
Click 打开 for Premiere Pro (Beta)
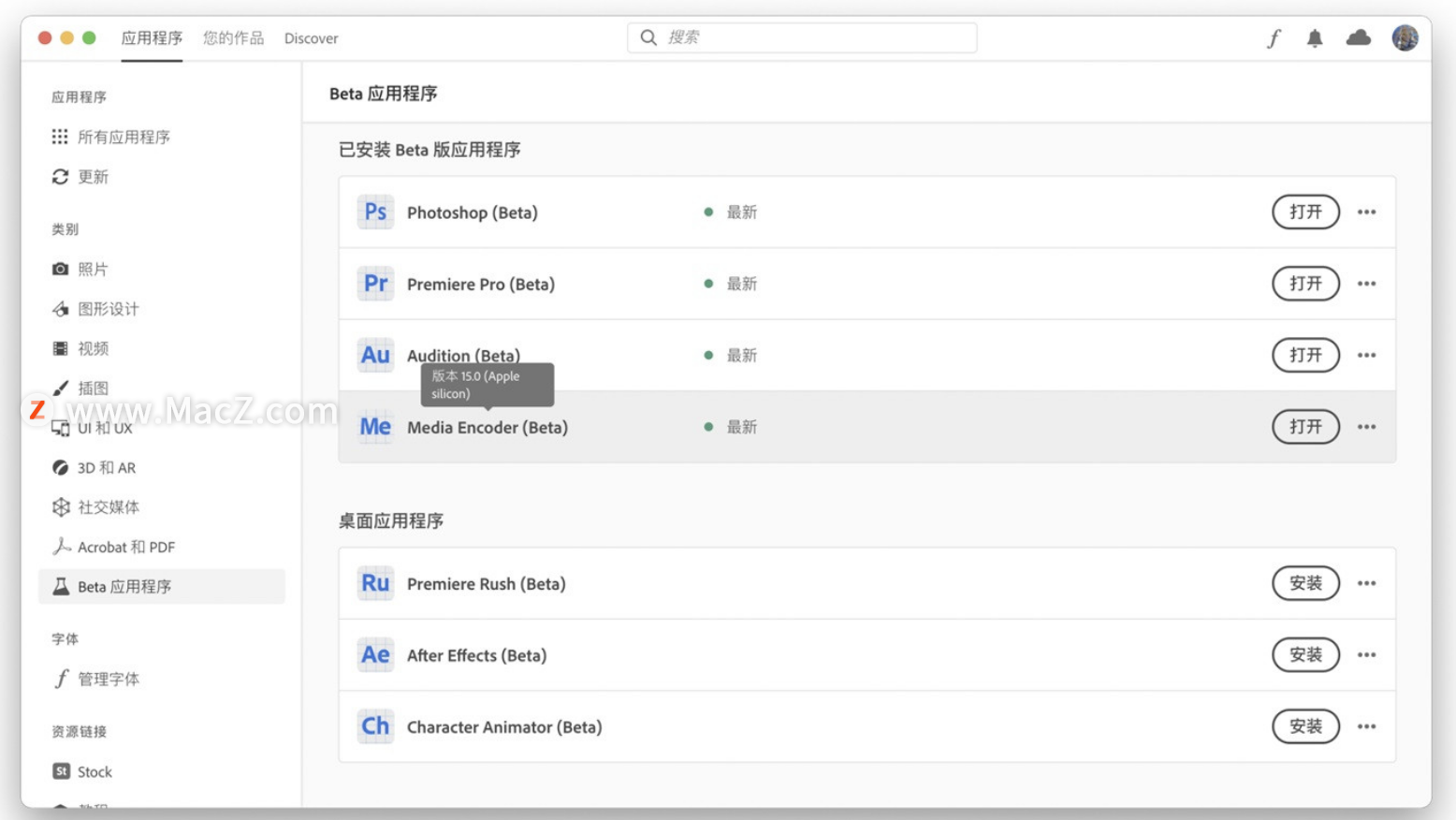coord(1305,284)
